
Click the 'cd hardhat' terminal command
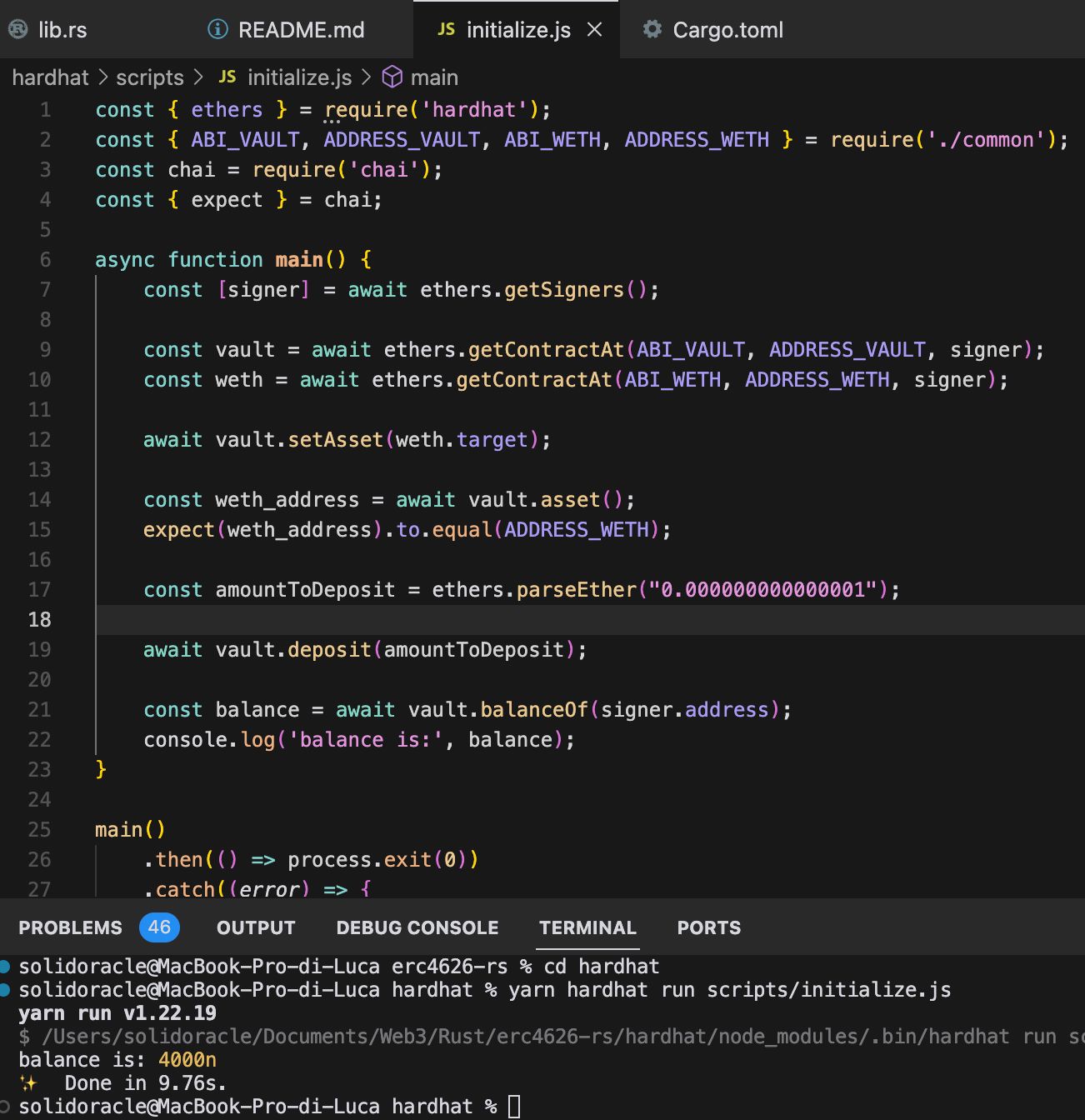click(602, 967)
